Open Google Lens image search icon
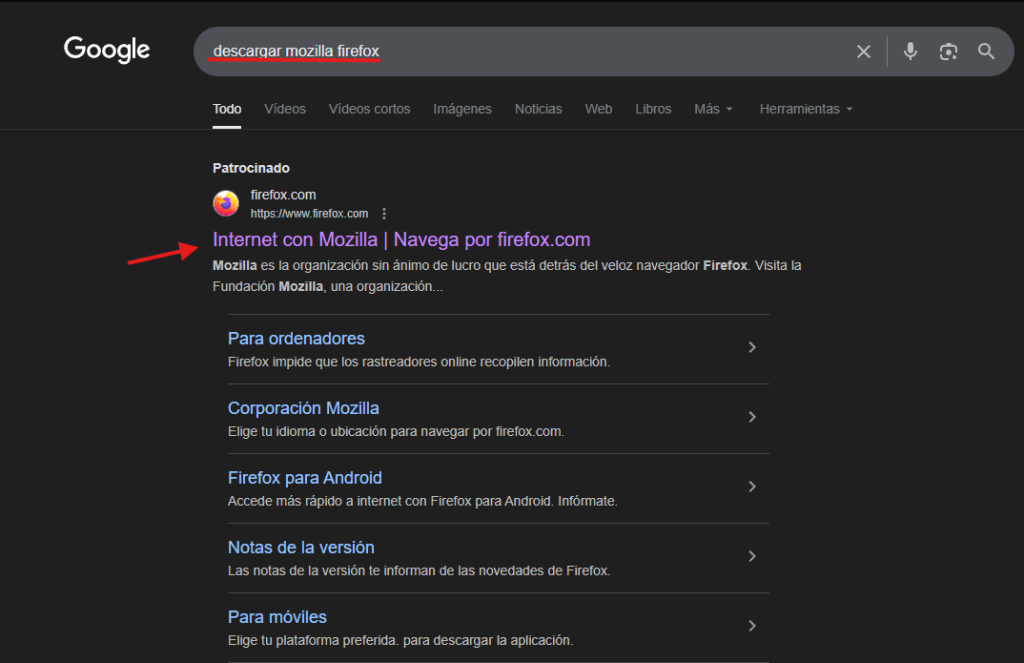 click(x=948, y=52)
